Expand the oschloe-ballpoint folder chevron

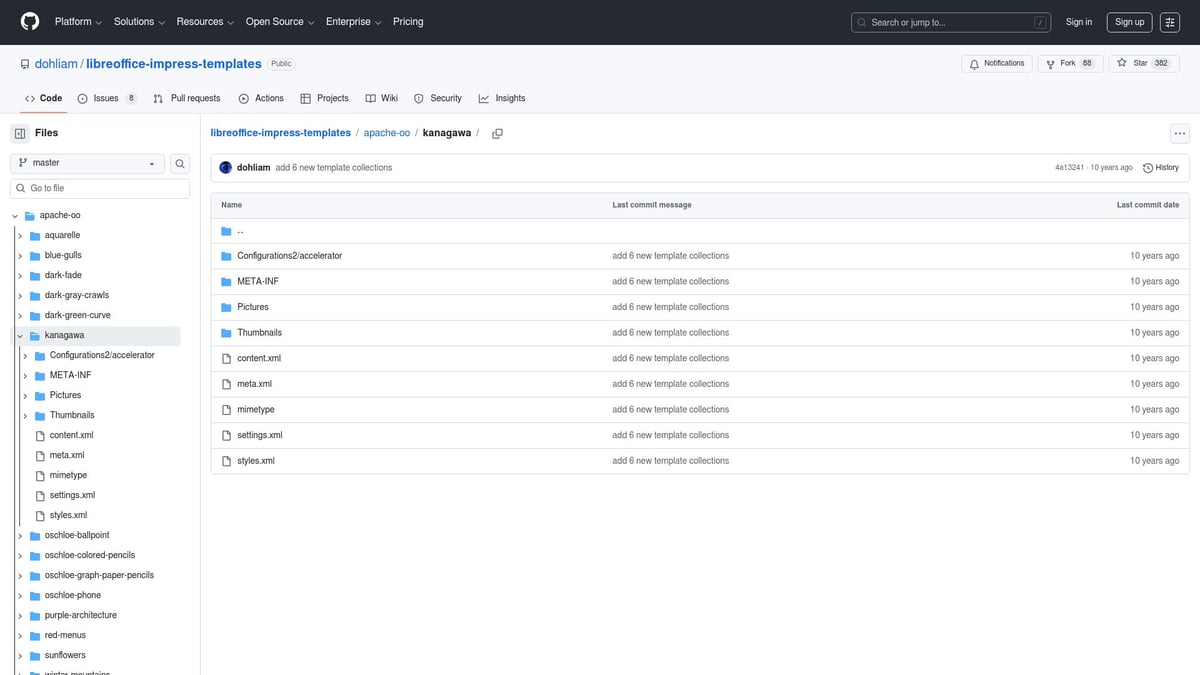(20, 535)
